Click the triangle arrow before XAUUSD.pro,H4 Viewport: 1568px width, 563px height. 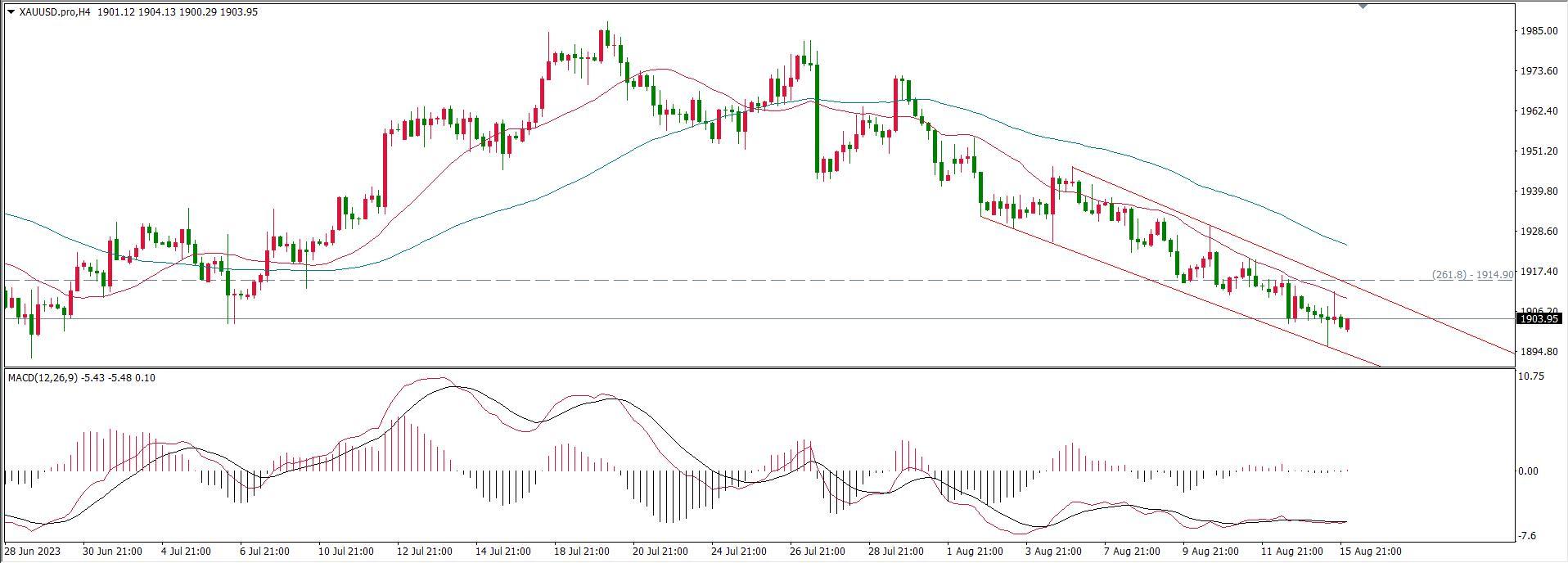click(11, 11)
